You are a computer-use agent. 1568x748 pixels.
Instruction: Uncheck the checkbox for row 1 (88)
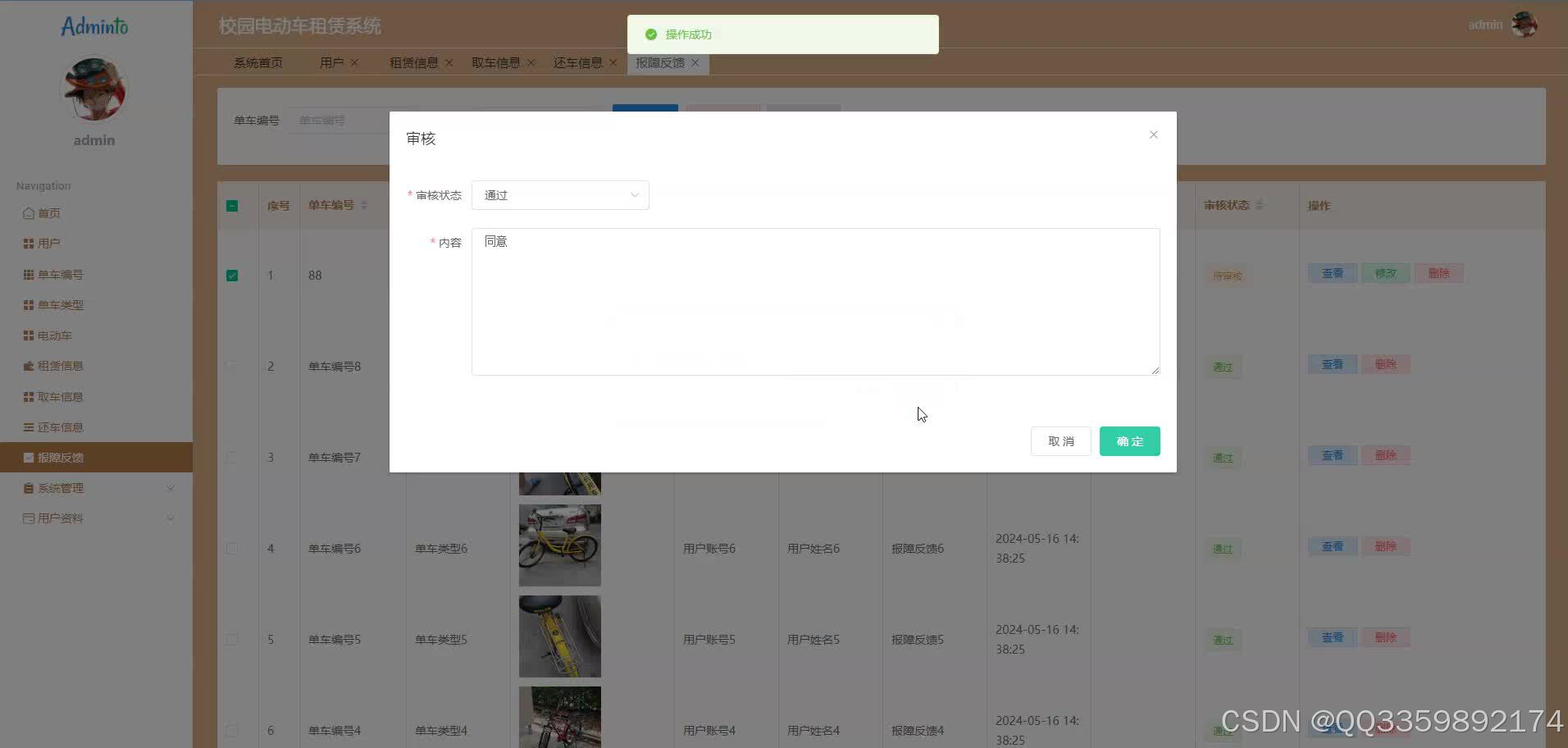[x=232, y=276]
